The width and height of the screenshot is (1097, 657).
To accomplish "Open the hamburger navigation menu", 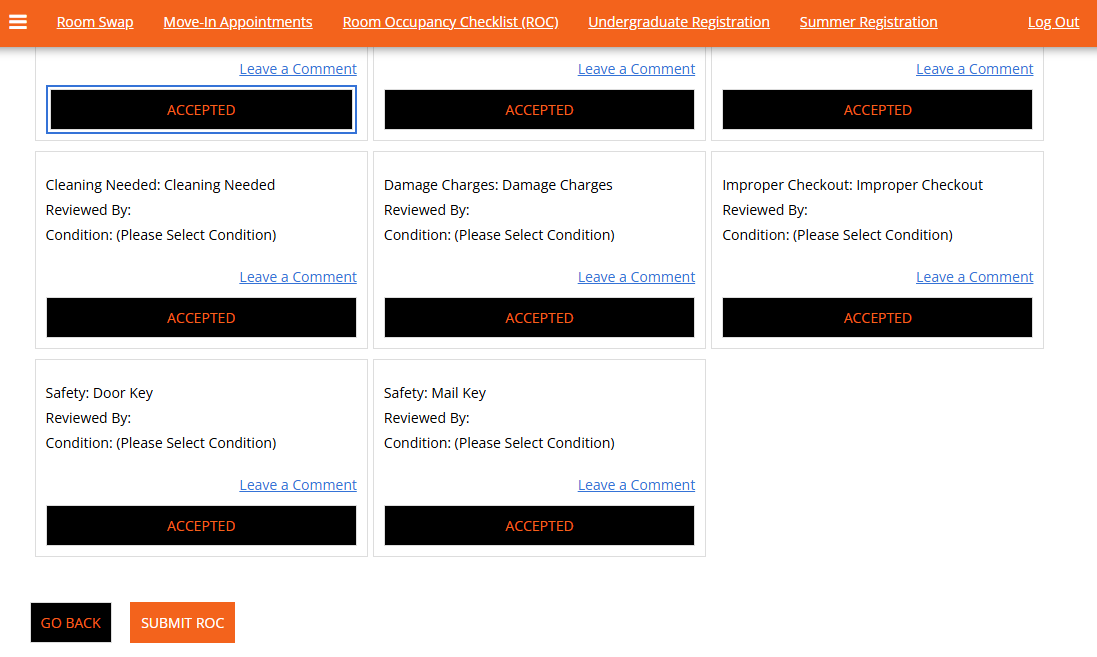I will click(18, 22).
